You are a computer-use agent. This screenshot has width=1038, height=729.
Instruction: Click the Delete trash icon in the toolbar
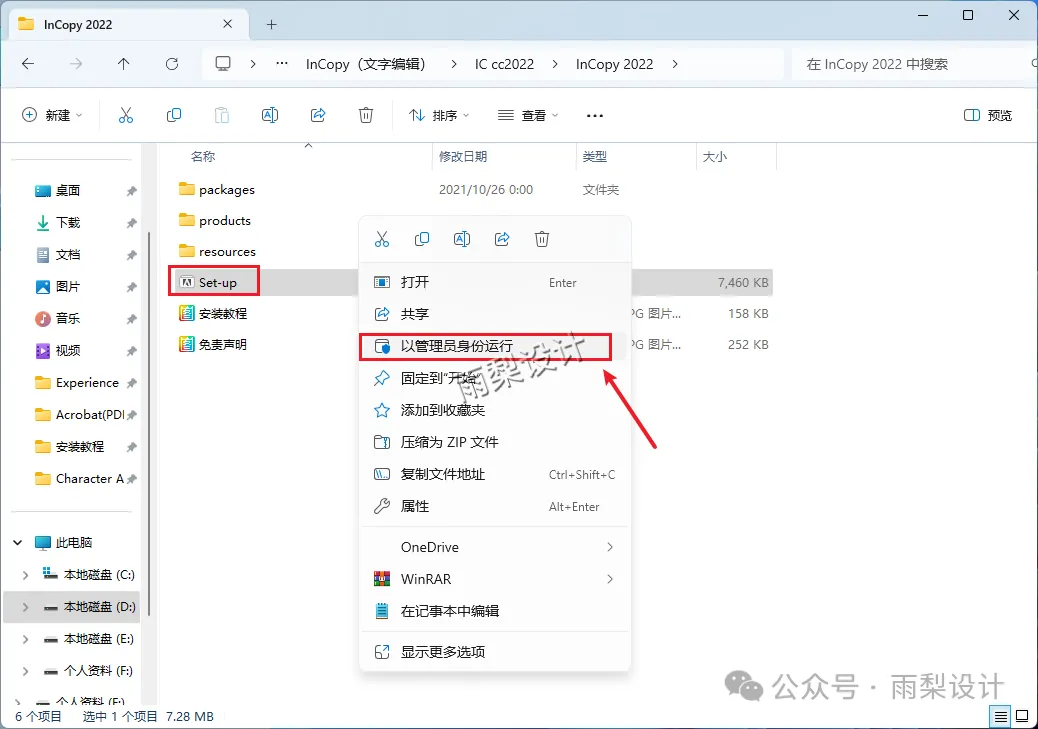tap(366, 115)
